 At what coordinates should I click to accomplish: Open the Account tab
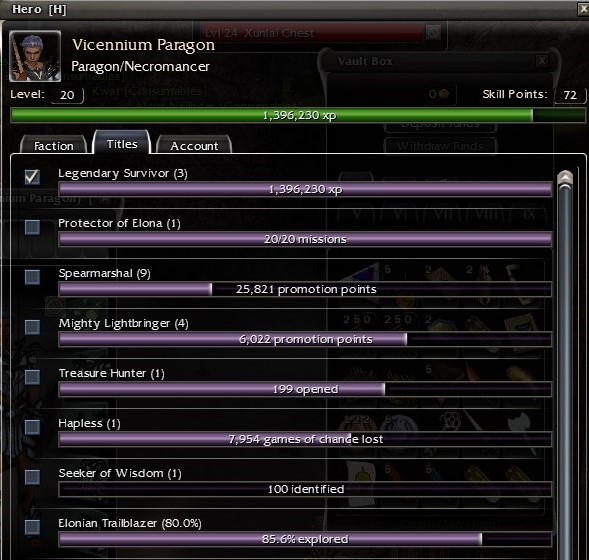pos(194,145)
